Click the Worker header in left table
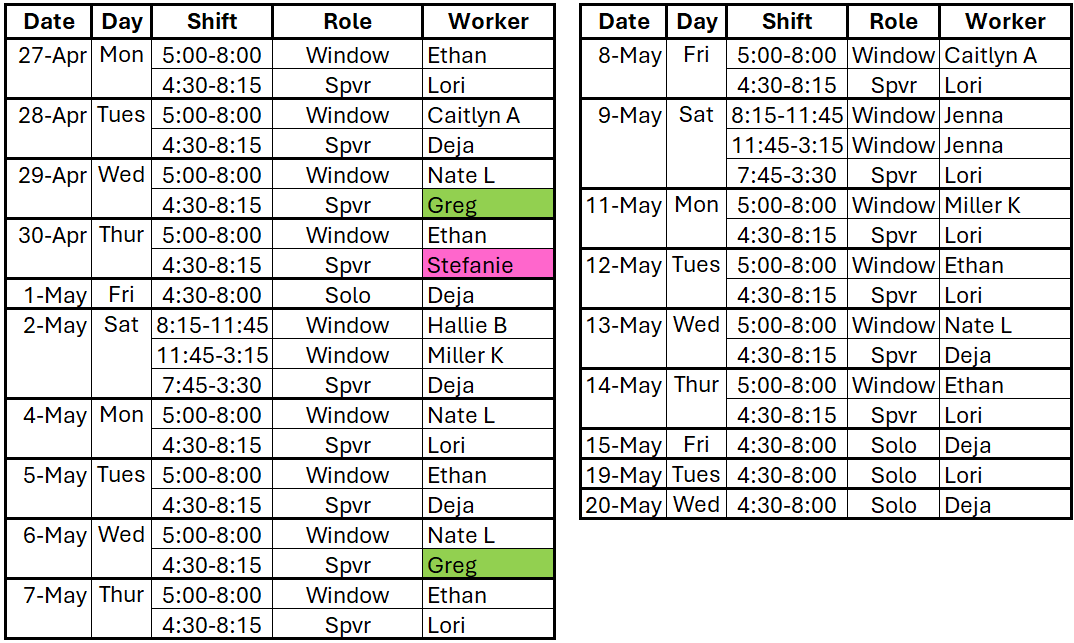1074x643 pixels. (488, 21)
